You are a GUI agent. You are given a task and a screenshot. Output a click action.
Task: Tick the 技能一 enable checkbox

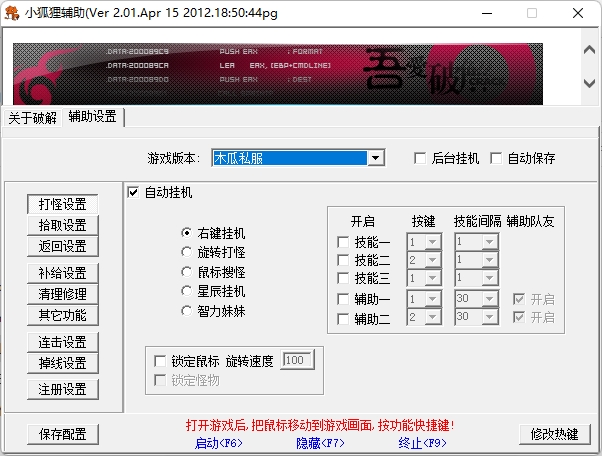coord(344,241)
